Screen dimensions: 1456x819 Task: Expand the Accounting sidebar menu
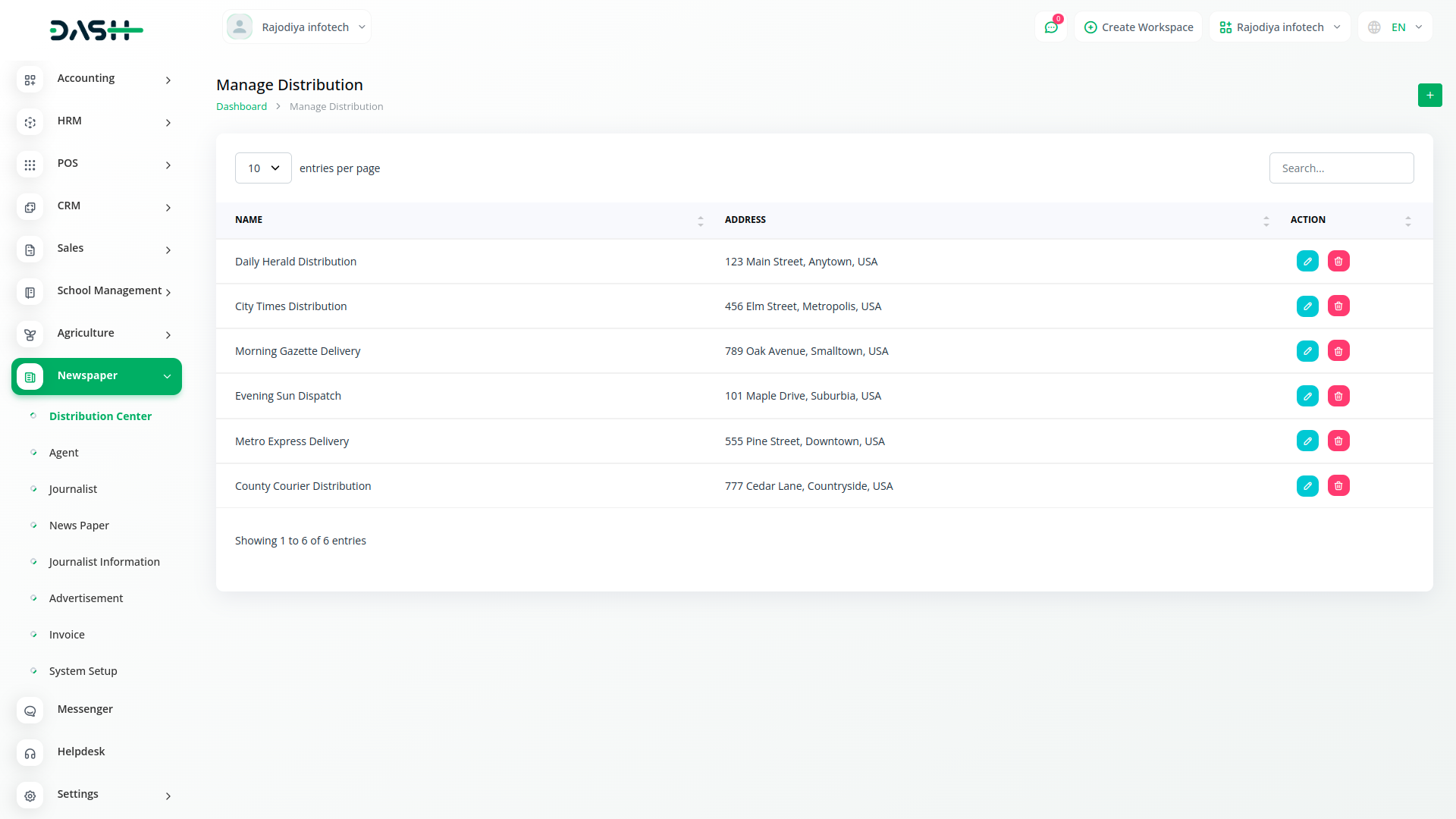point(96,79)
